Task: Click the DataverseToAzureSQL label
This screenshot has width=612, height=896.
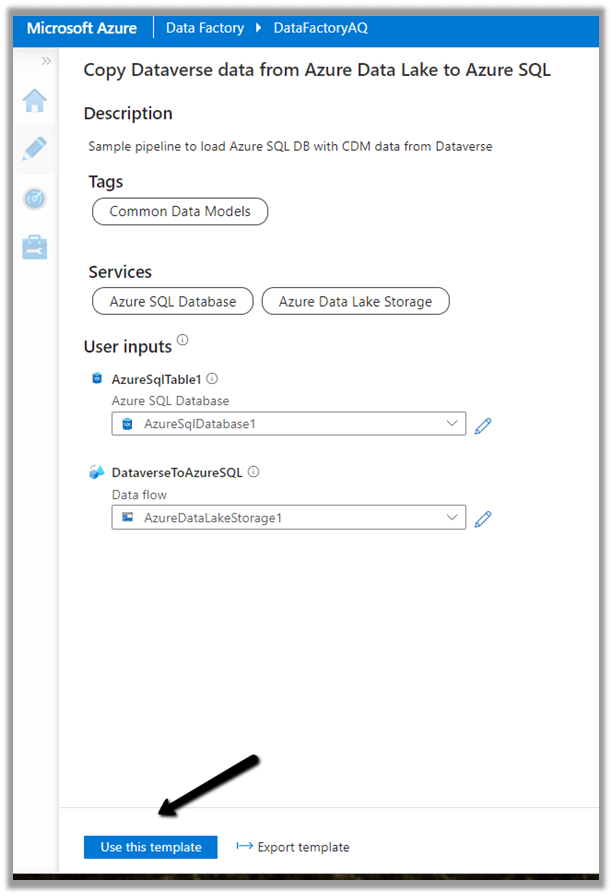Action: click(x=177, y=473)
